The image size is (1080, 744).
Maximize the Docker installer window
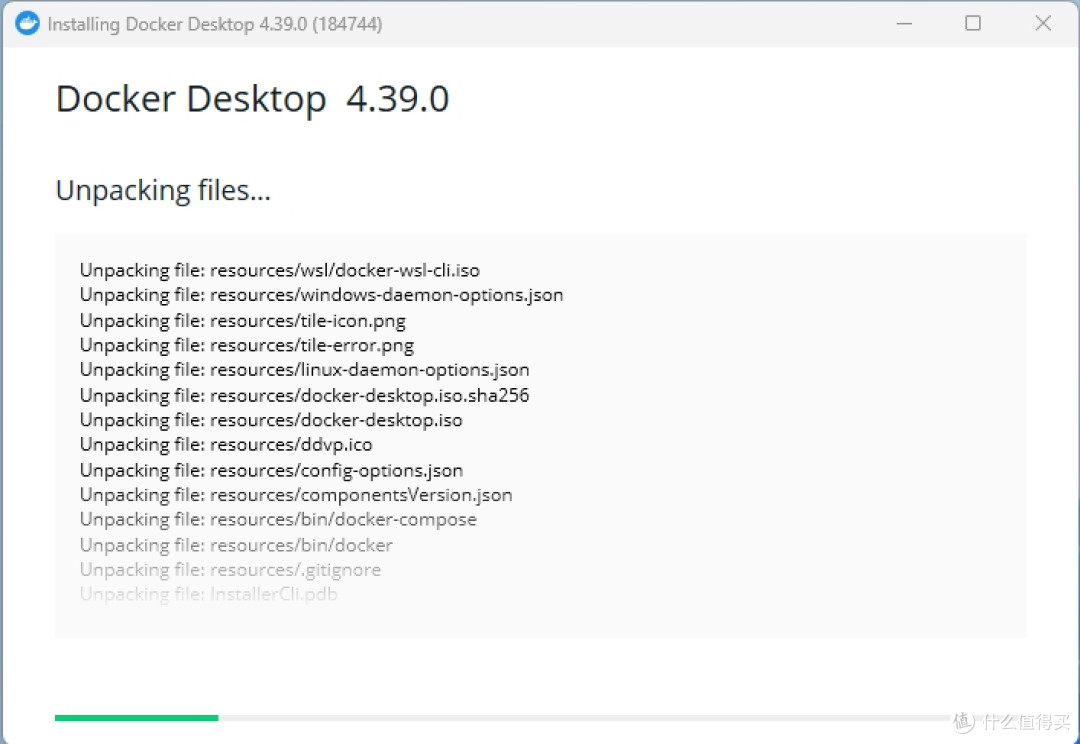(973, 23)
